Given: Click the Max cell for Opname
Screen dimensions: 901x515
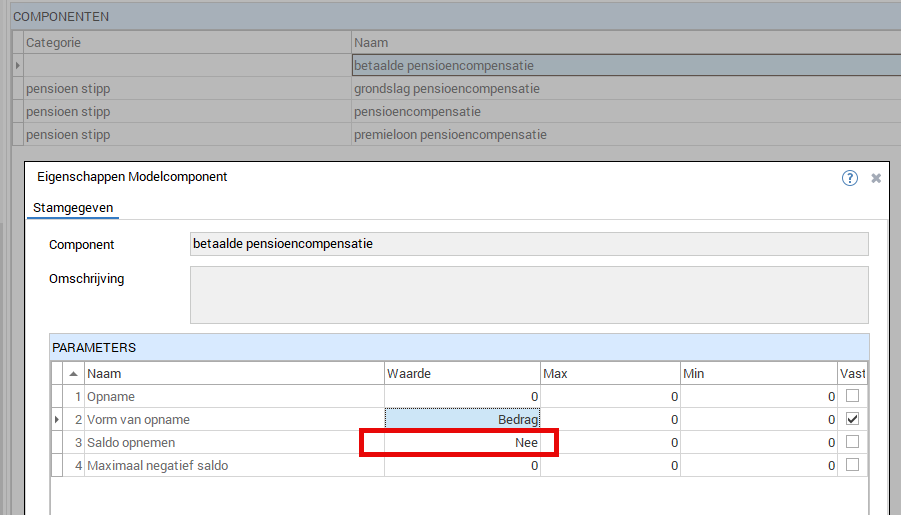Looking at the screenshot, I should (x=610, y=396).
